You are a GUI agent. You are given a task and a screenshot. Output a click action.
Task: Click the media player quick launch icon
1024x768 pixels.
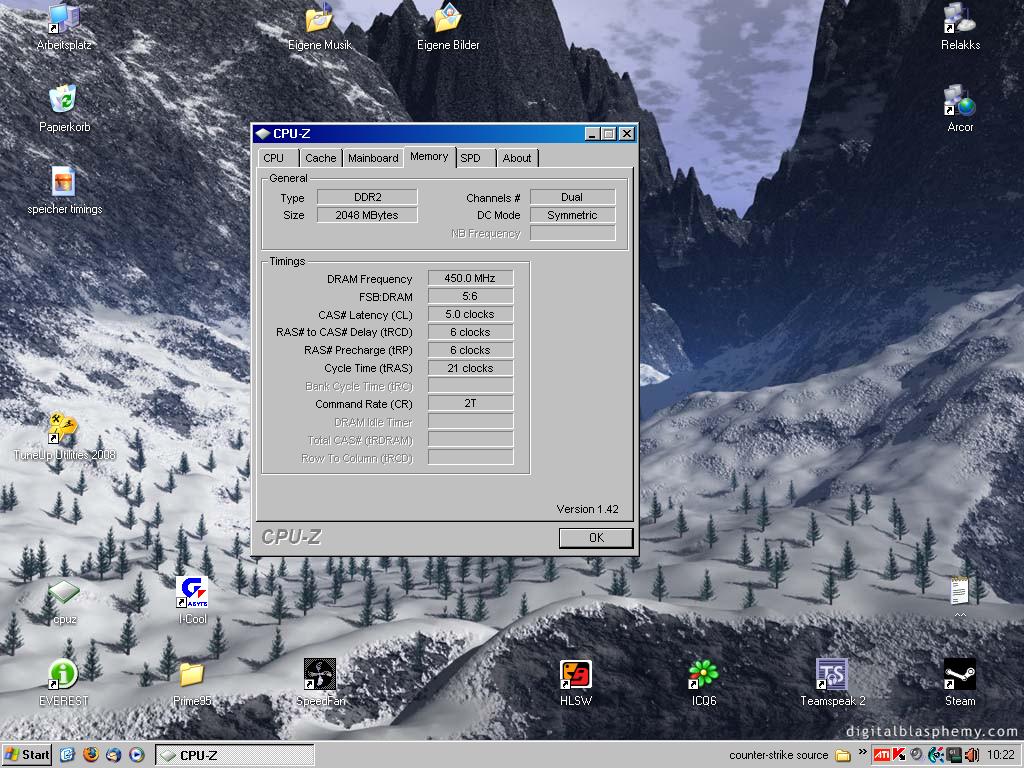tap(136, 755)
